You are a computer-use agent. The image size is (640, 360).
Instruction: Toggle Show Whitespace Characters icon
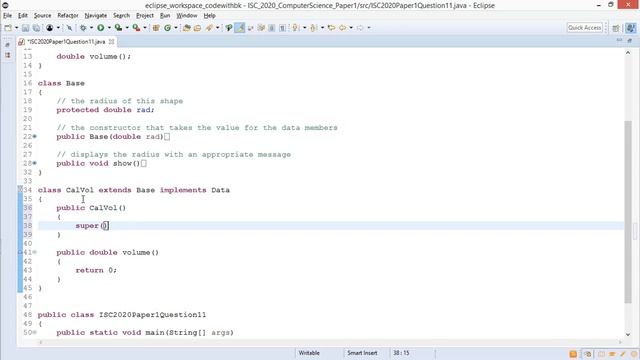coord(282,28)
